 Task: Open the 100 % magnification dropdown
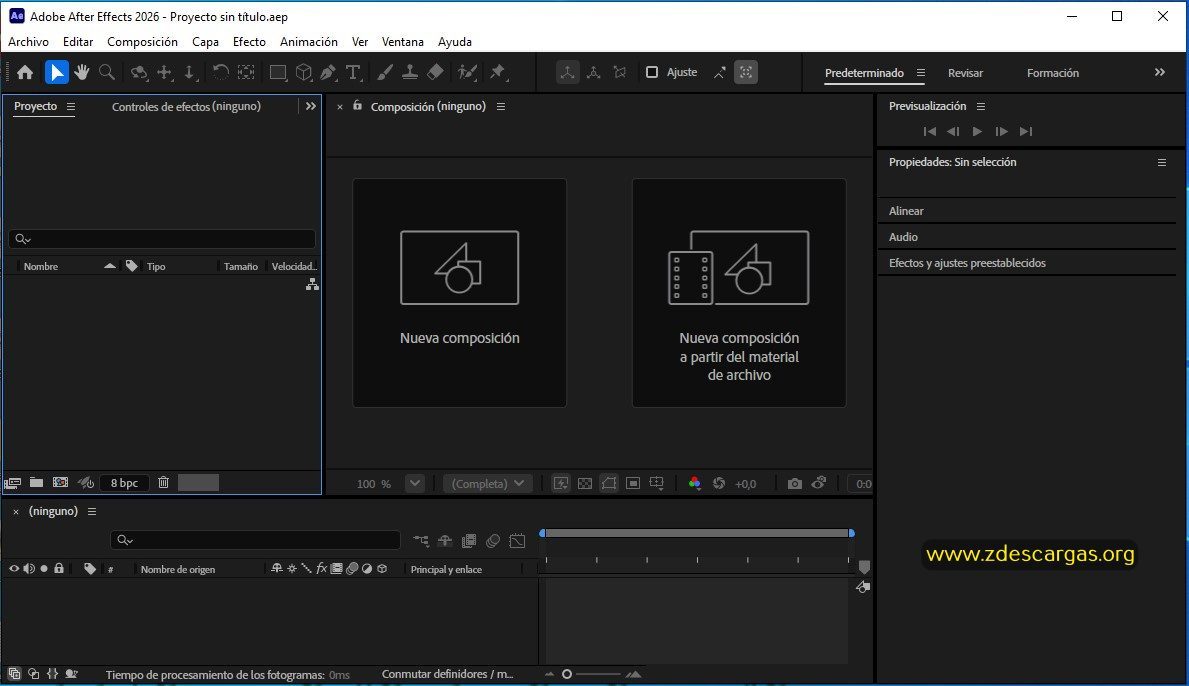[x=415, y=483]
